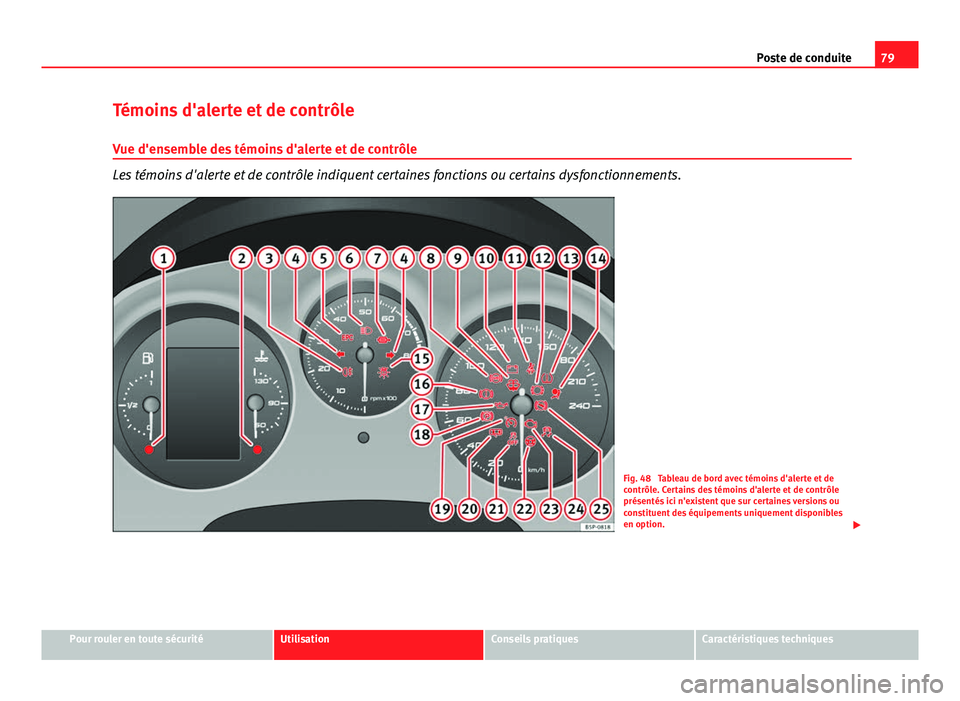Click the coolant temperature symbol
This screenshot has height=701, width=960.
coord(261,356)
